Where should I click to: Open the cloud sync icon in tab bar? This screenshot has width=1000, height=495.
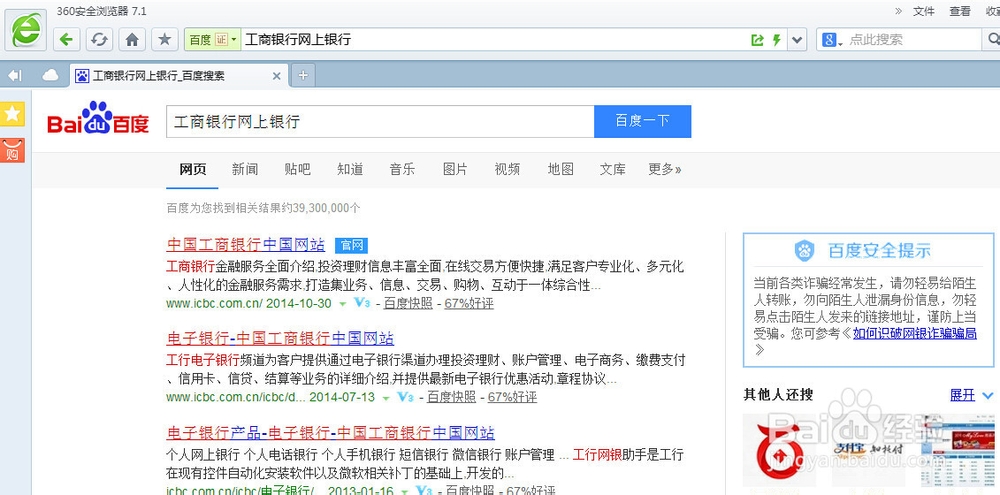50,75
